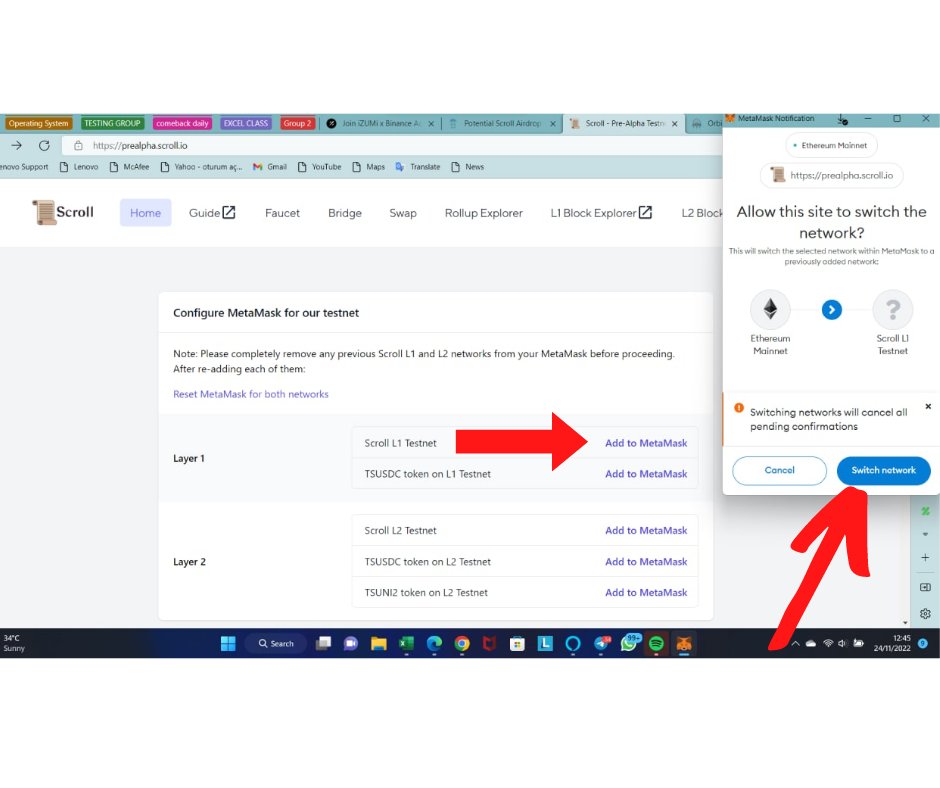
Task: Open the McAfee bookmark
Action: point(129,167)
